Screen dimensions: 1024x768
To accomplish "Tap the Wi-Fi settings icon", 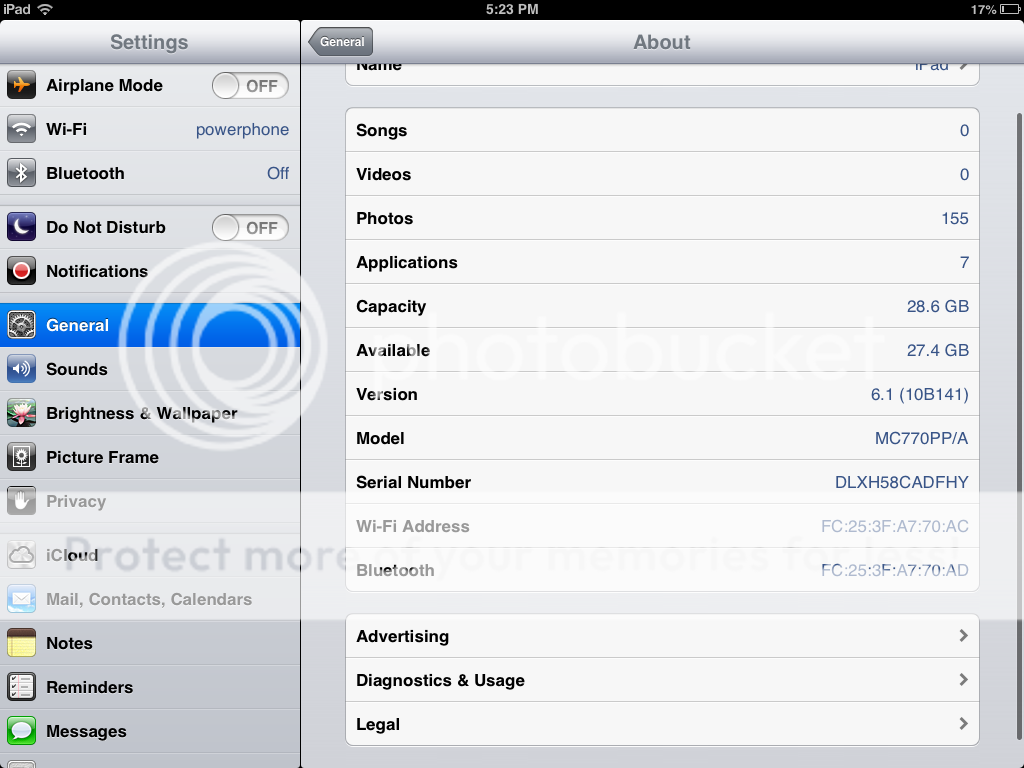I will click(21, 129).
